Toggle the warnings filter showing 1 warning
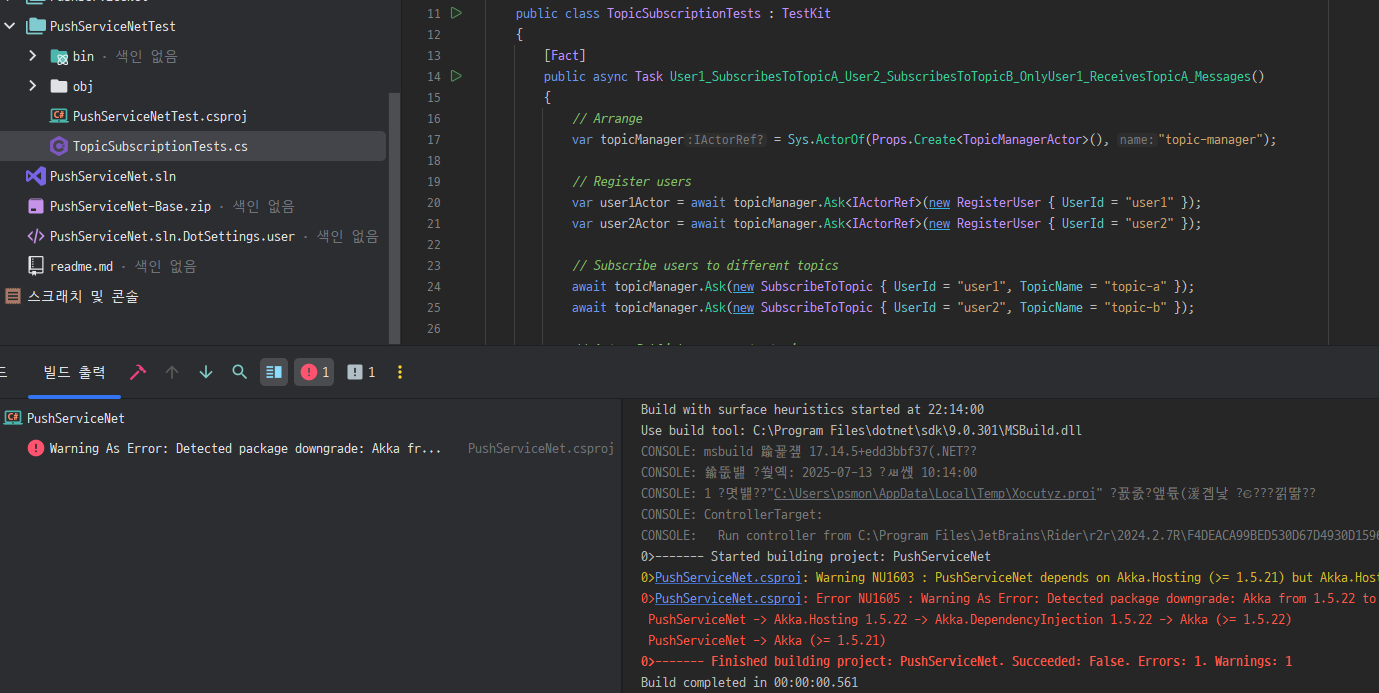The height and width of the screenshot is (693, 1379). (x=361, y=372)
